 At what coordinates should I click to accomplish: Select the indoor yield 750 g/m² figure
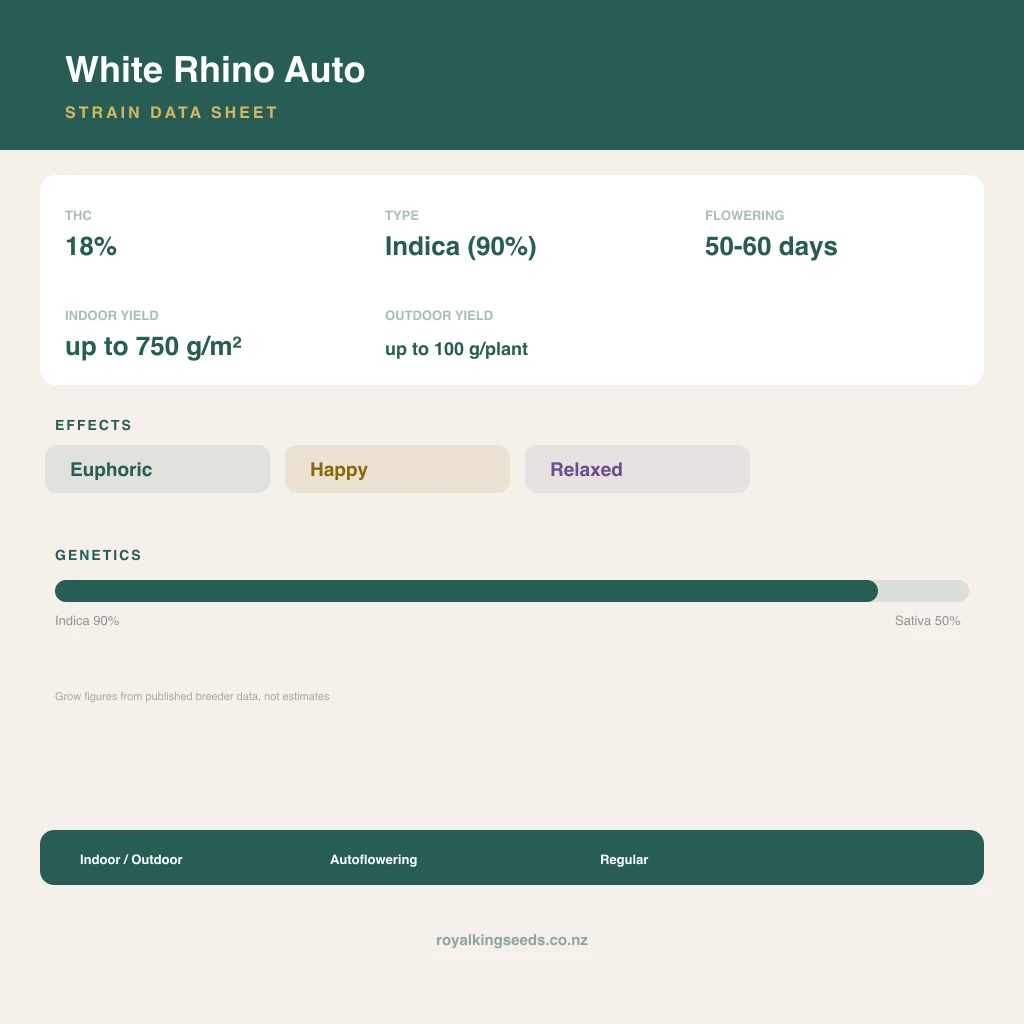[x=153, y=346]
